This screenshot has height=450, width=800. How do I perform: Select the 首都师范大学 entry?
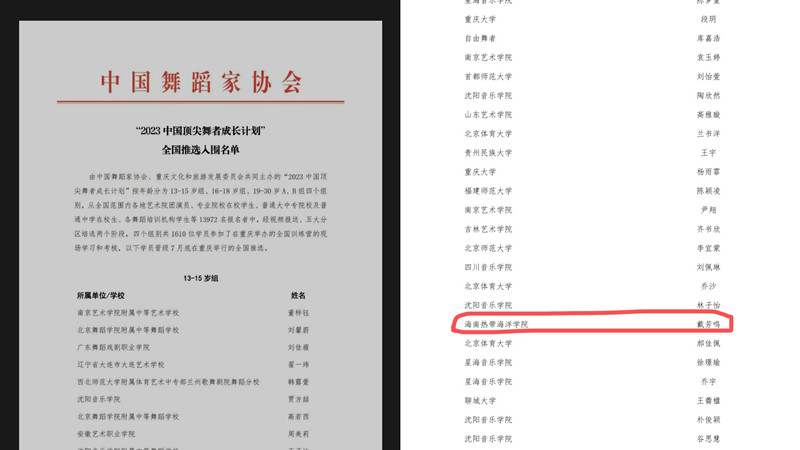[x=488, y=77]
